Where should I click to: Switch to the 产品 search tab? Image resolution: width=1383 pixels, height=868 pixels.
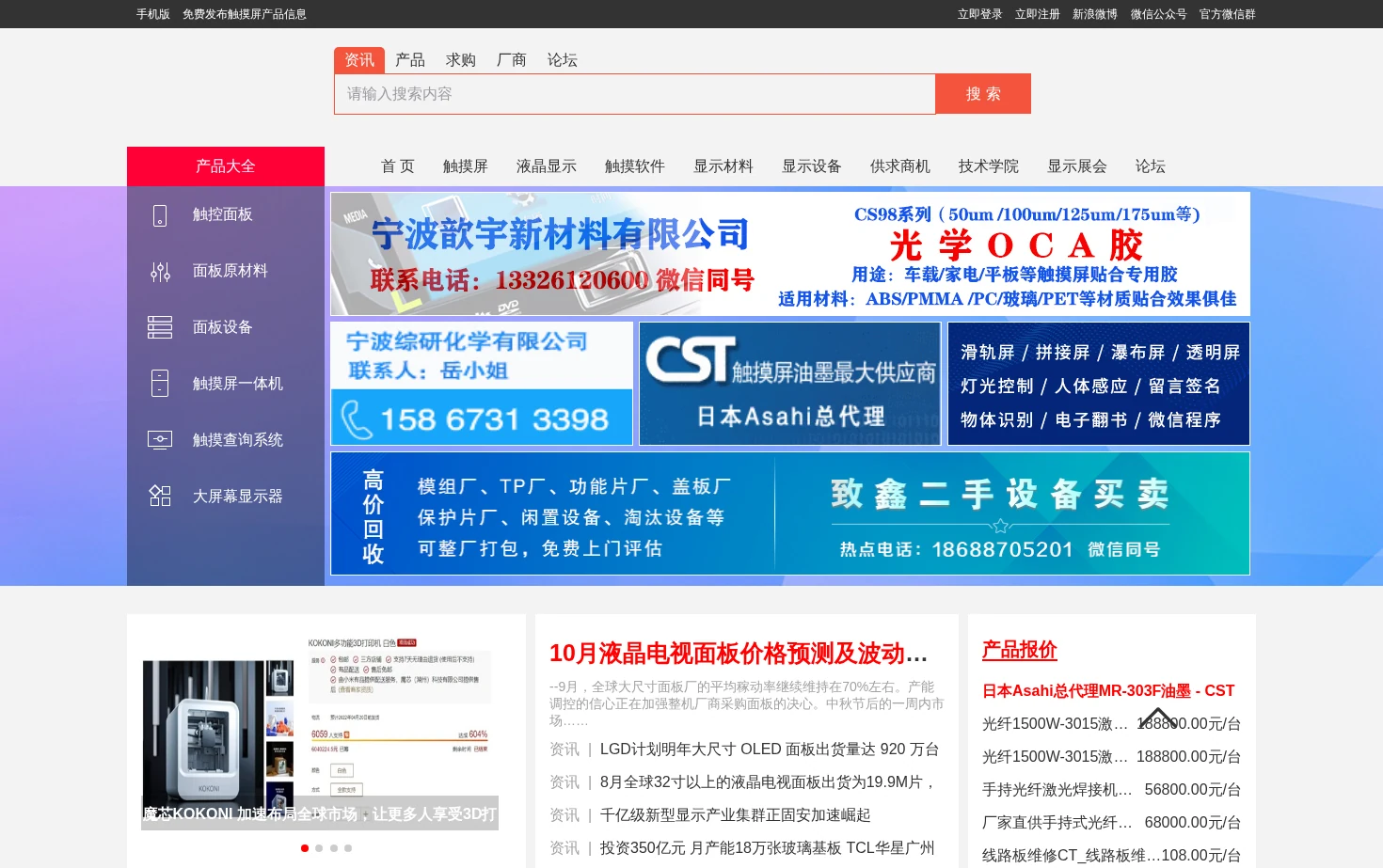click(x=410, y=60)
